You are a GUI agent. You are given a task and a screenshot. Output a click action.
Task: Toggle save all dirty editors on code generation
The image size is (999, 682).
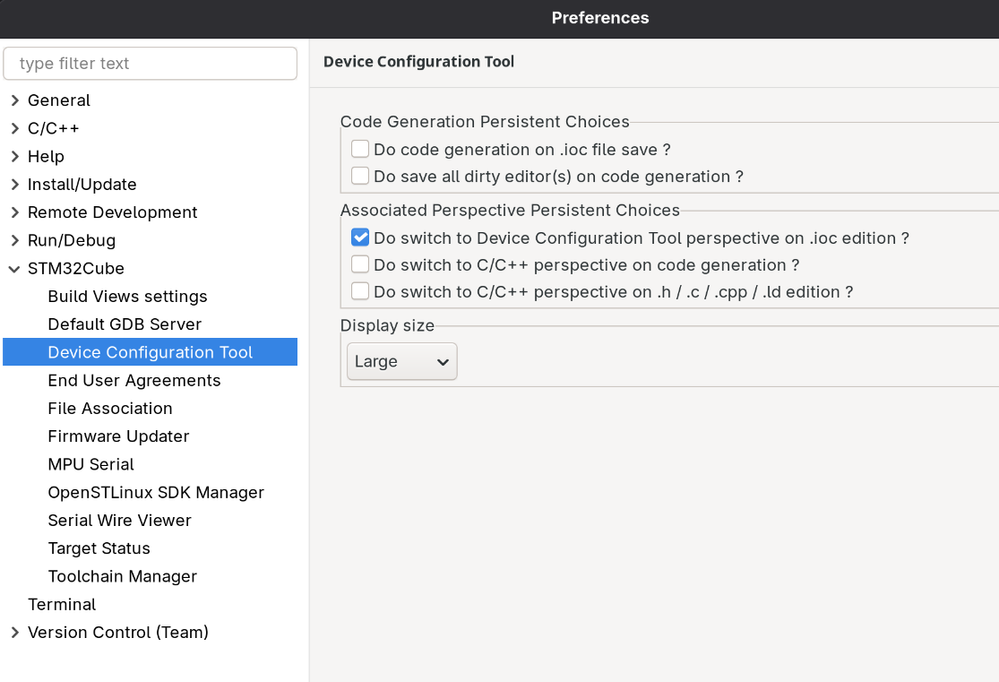(x=360, y=176)
